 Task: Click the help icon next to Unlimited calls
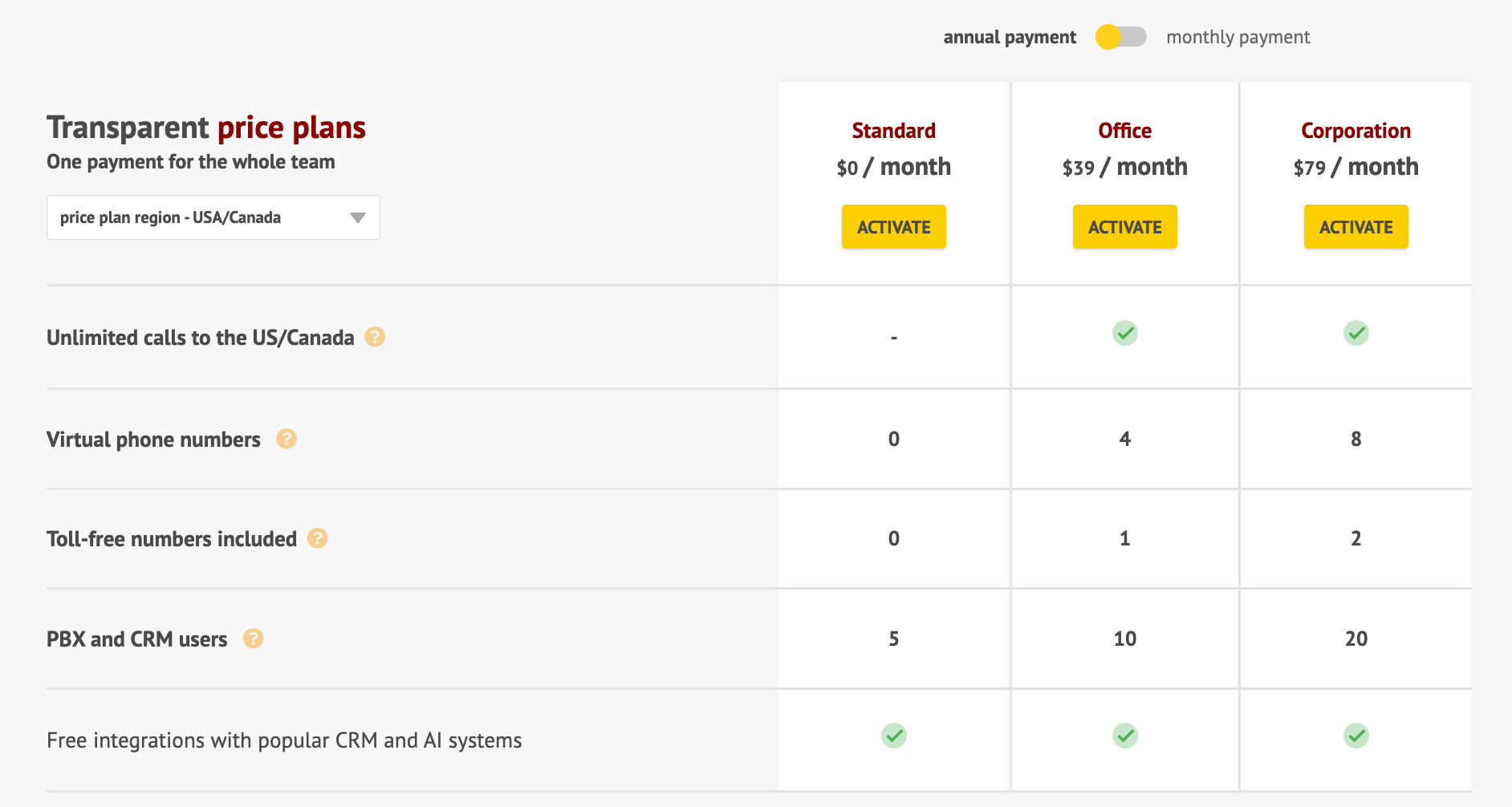click(x=374, y=338)
